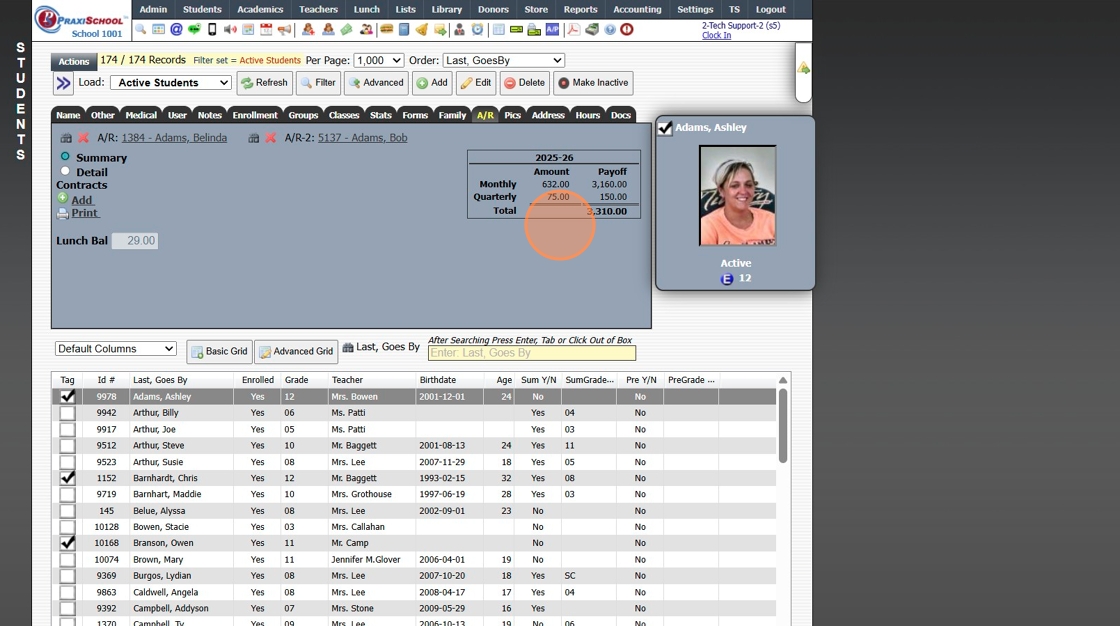Open the PDF icon in toolbar
1120x626 pixels.
coord(573,29)
